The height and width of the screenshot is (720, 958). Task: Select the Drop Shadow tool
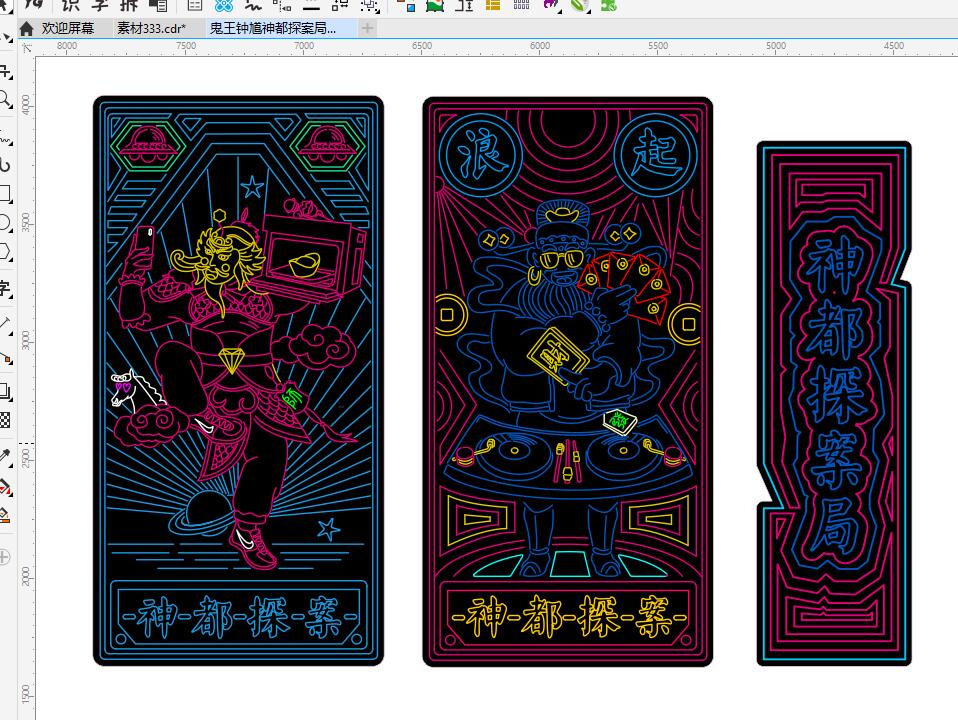(5, 391)
